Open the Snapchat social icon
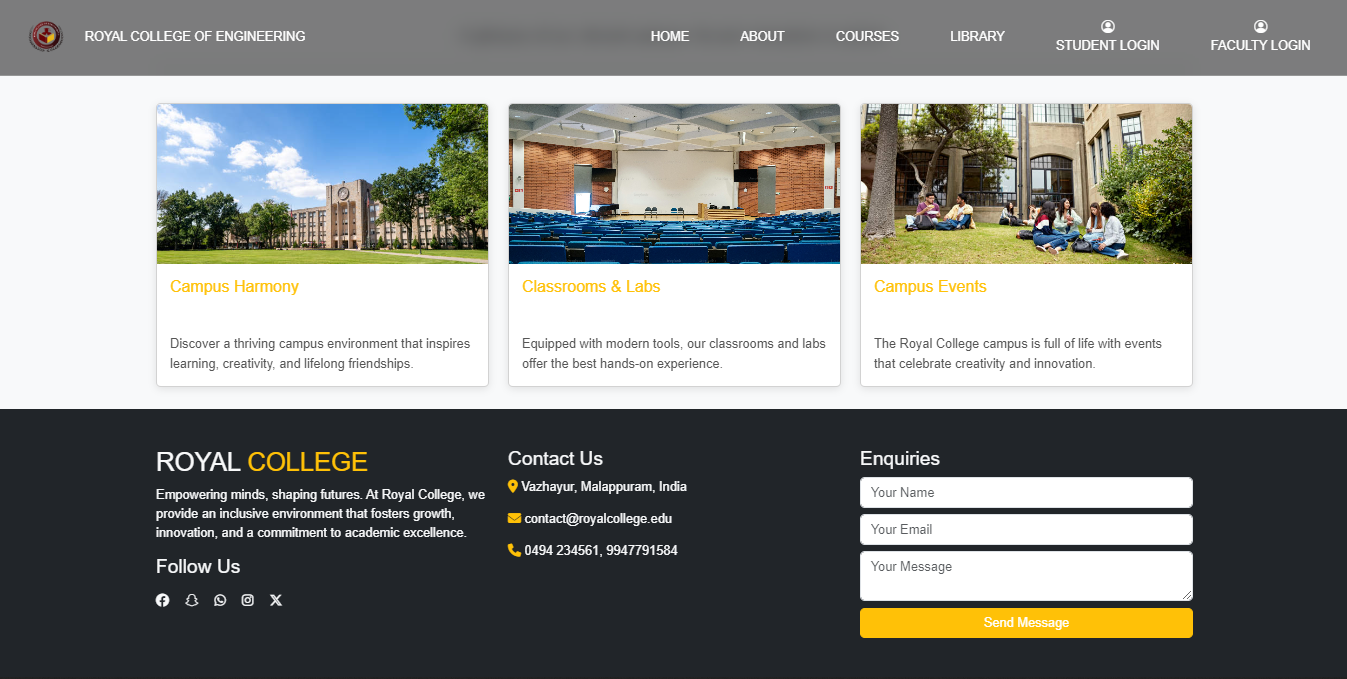The image size is (1347, 679). point(192,600)
